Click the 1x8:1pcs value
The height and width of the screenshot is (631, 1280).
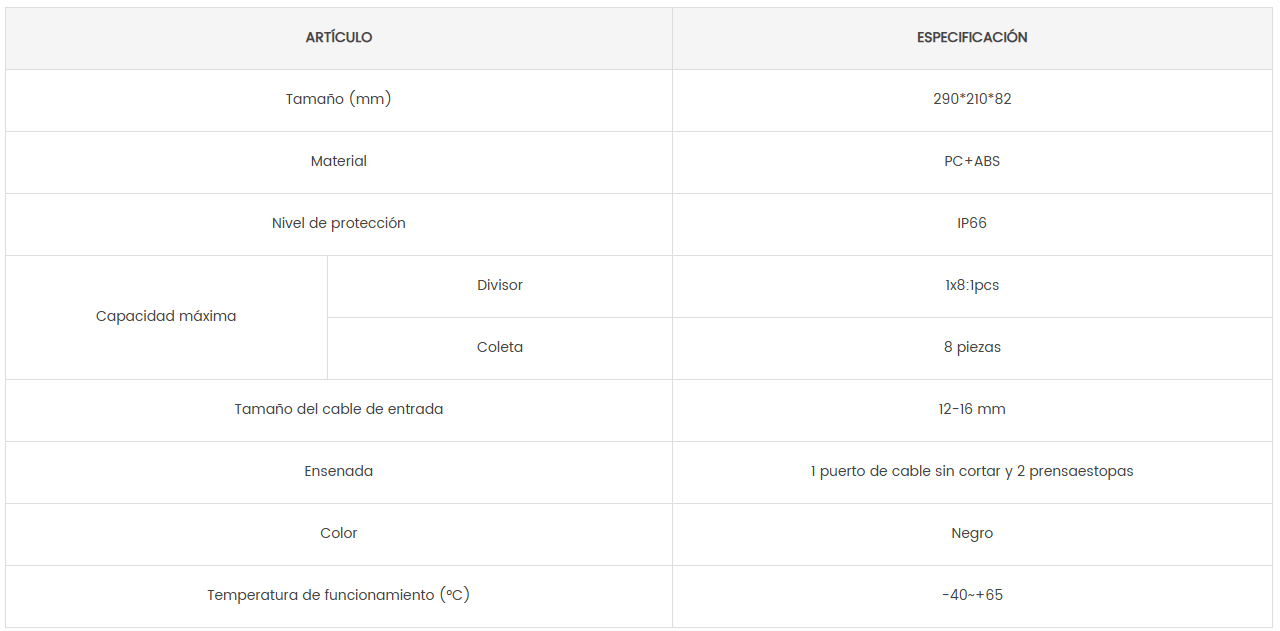(x=972, y=285)
